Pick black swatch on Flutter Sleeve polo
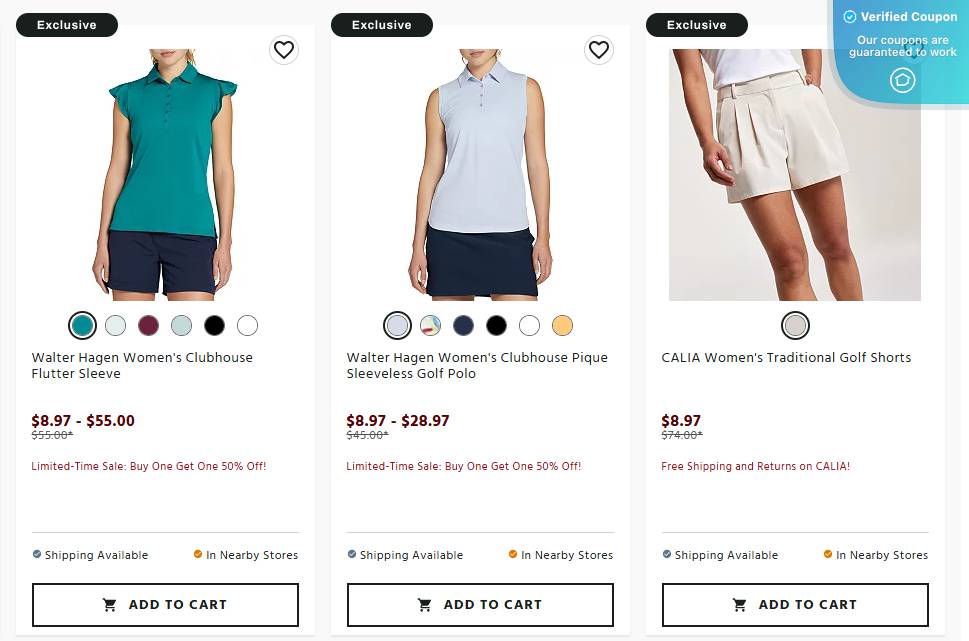969x641 pixels. [x=214, y=325]
